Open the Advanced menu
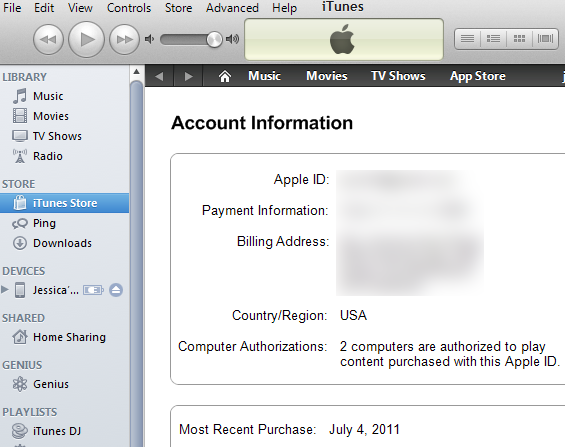This screenshot has width=565, height=447. point(232,8)
